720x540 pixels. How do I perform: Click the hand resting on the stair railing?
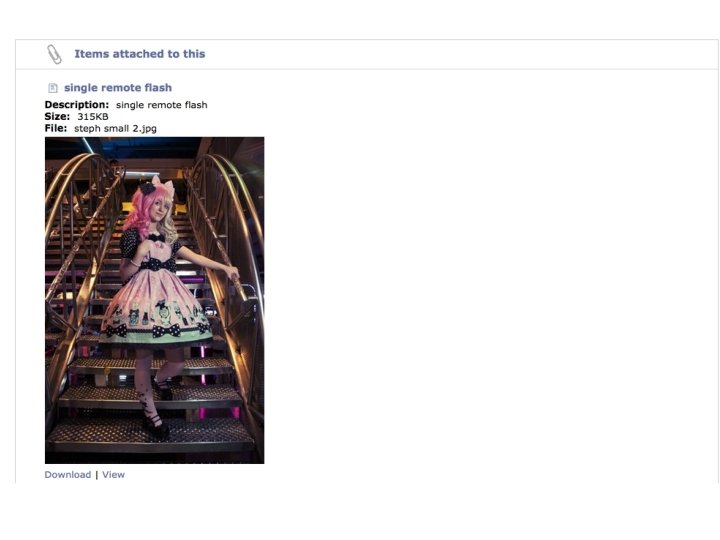point(234,274)
